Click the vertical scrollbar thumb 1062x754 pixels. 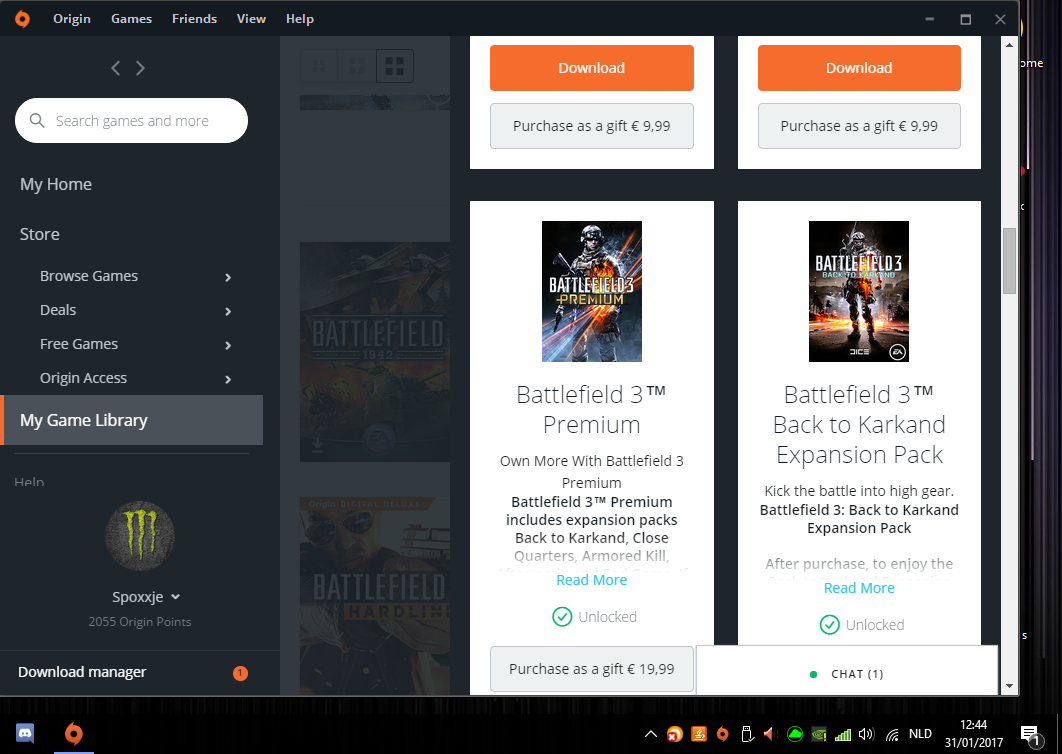click(1009, 261)
